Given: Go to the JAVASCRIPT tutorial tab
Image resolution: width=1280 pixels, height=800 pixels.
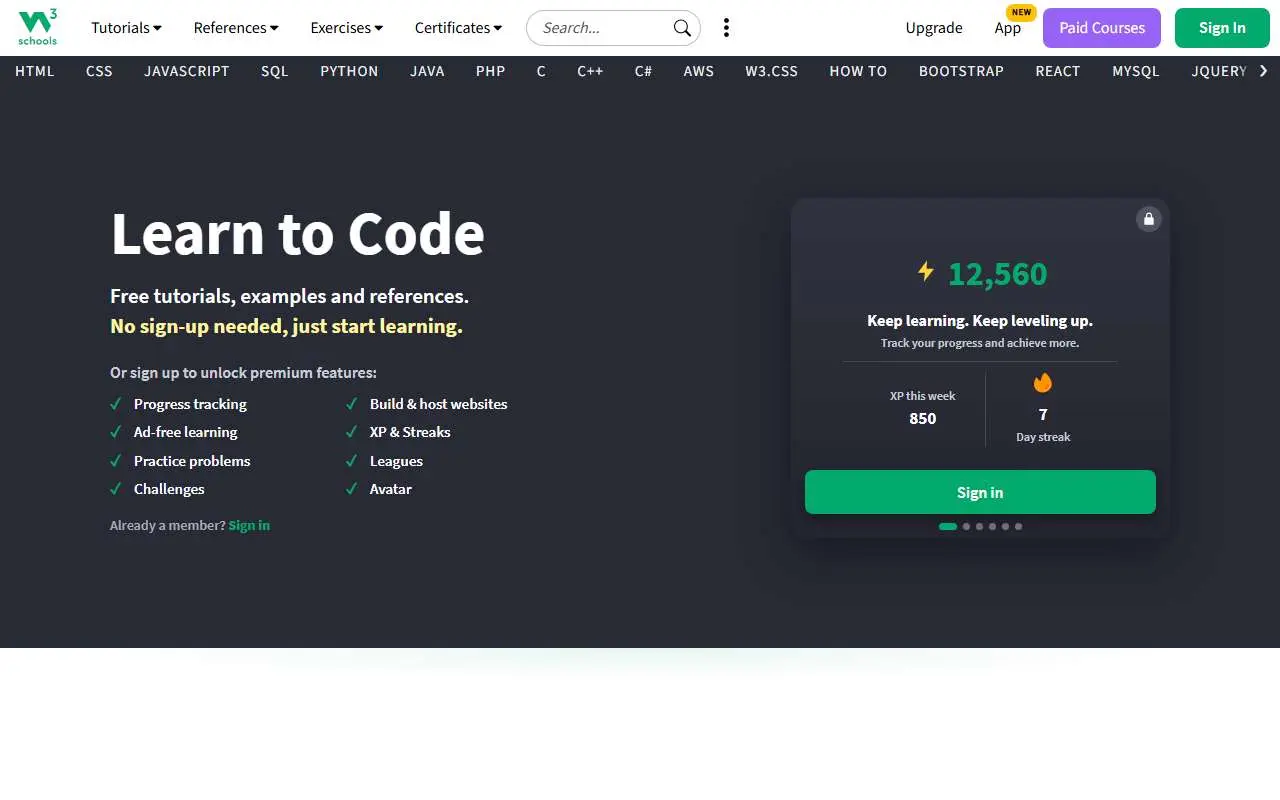Looking at the screenshot, I should click(x=187, y=71).
